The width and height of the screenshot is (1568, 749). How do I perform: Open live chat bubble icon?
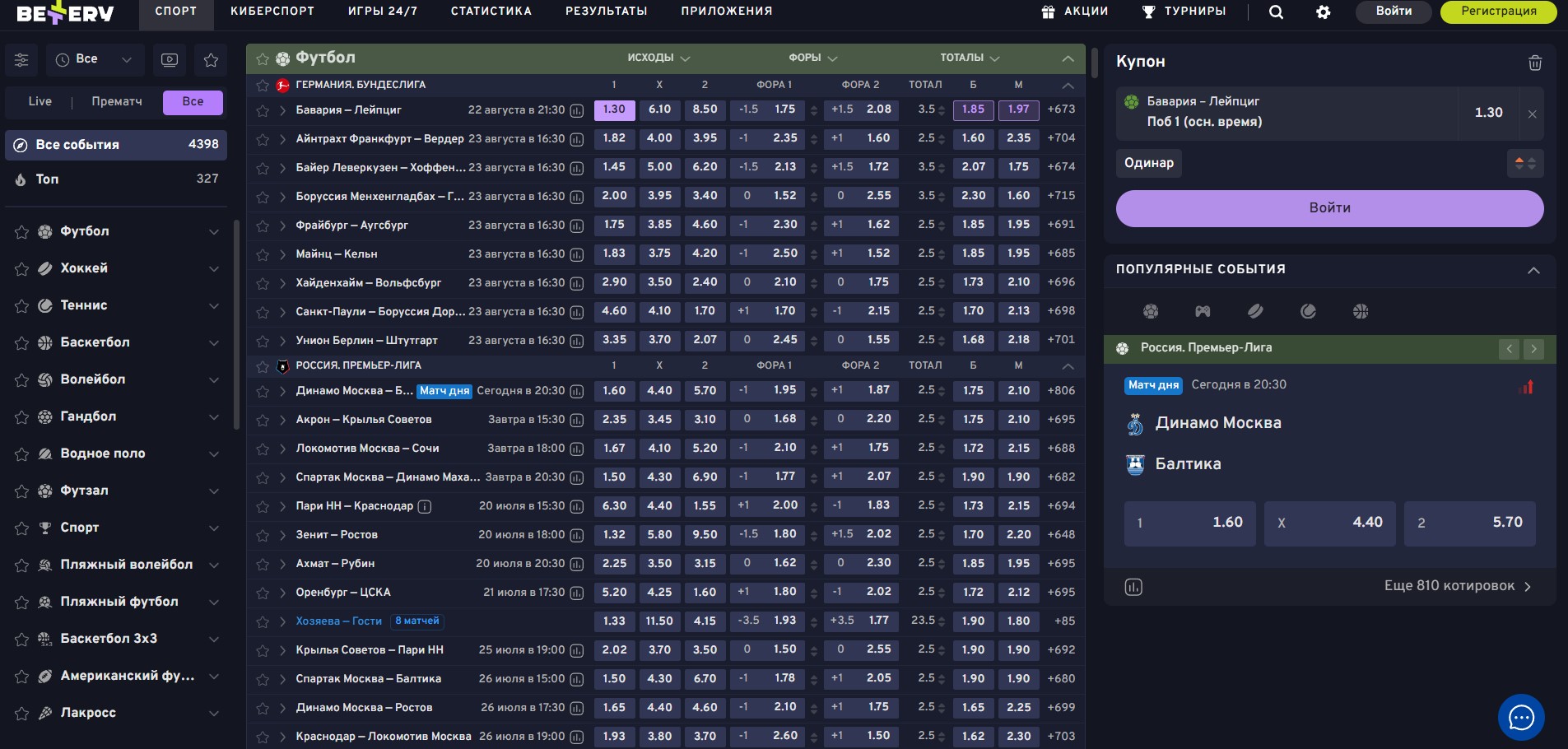(1521, 718)
